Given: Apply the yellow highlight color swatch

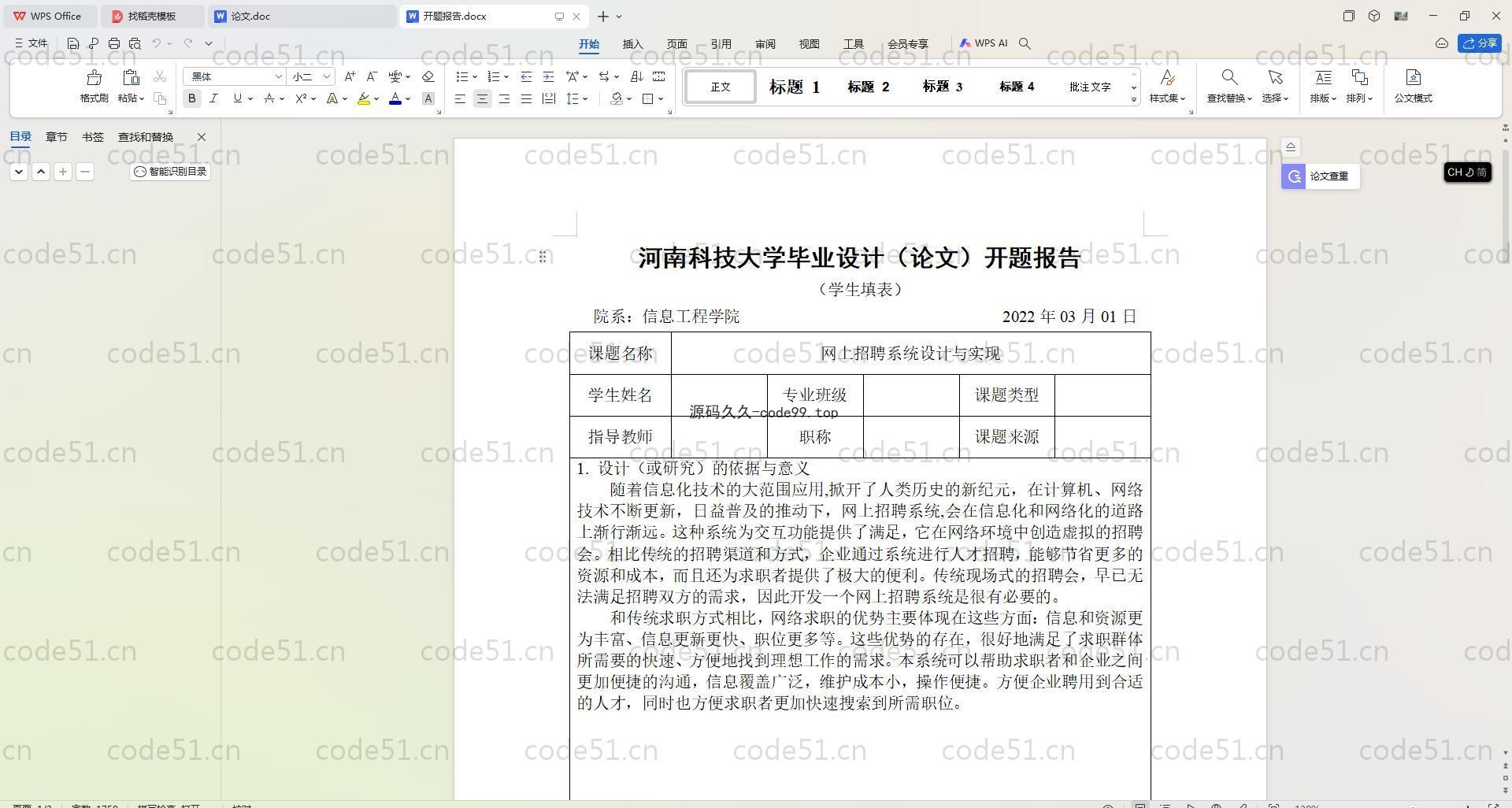Looking at the screenshot, I should (363, 99).
